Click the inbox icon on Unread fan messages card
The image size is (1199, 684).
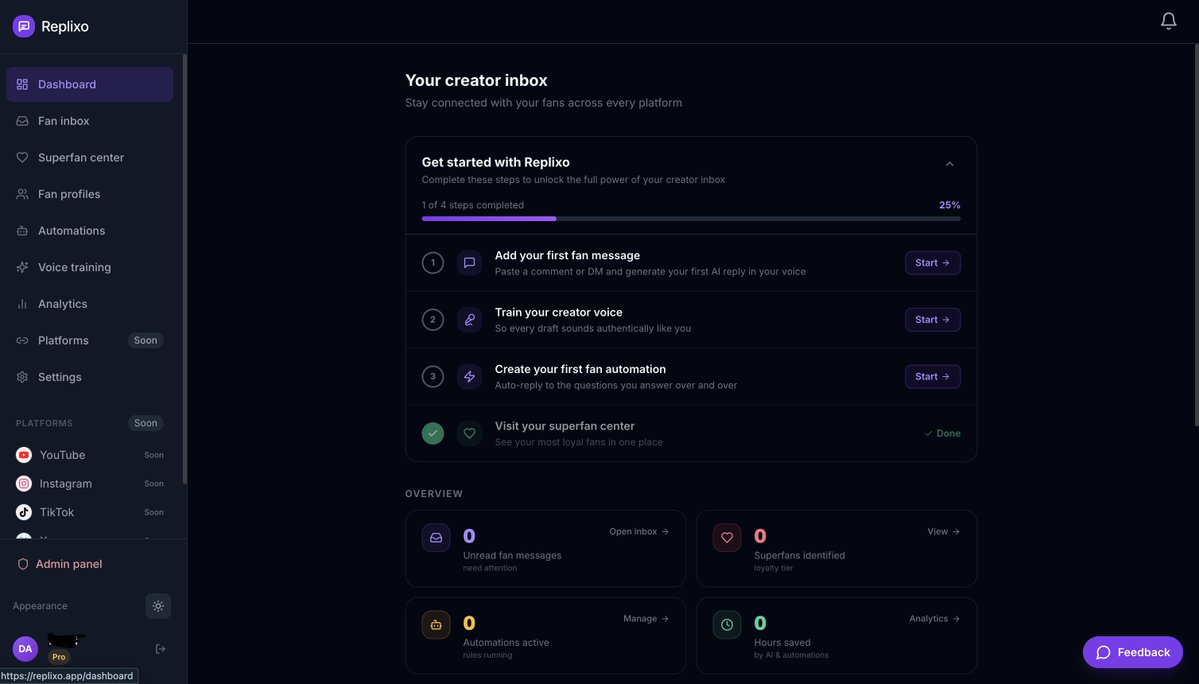click(x=436, y=537)
